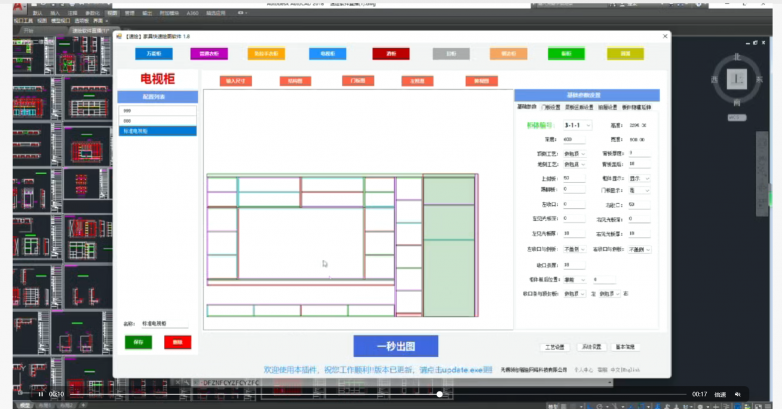
Task: Click the video progress bar handle
Action: (439, 394)
